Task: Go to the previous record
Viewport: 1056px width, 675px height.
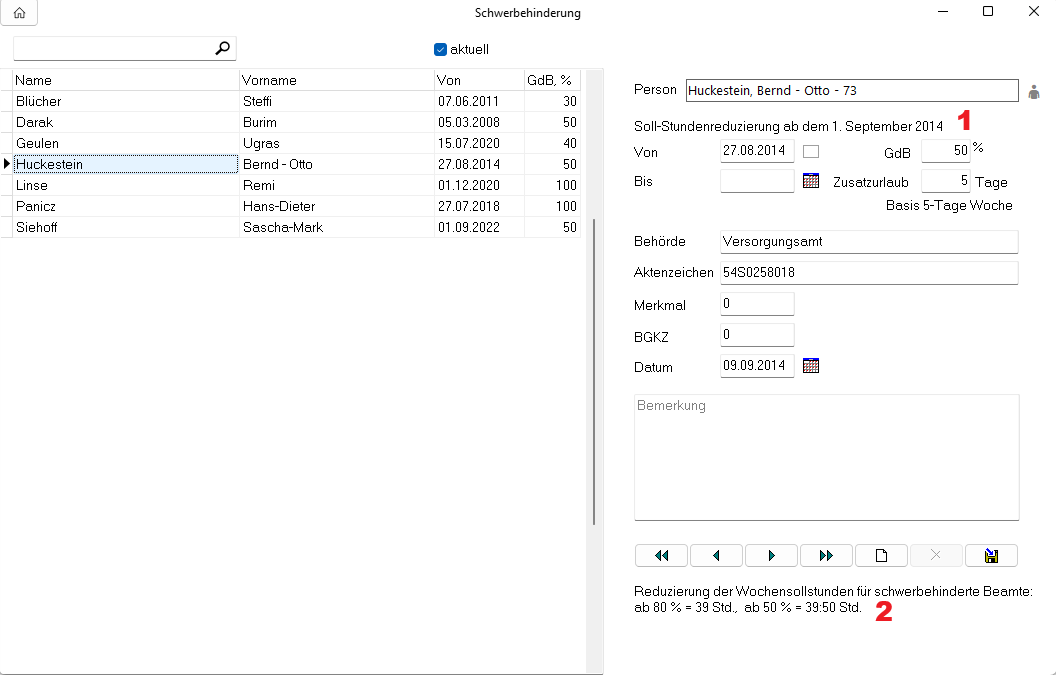Action: tap(717, 556)
